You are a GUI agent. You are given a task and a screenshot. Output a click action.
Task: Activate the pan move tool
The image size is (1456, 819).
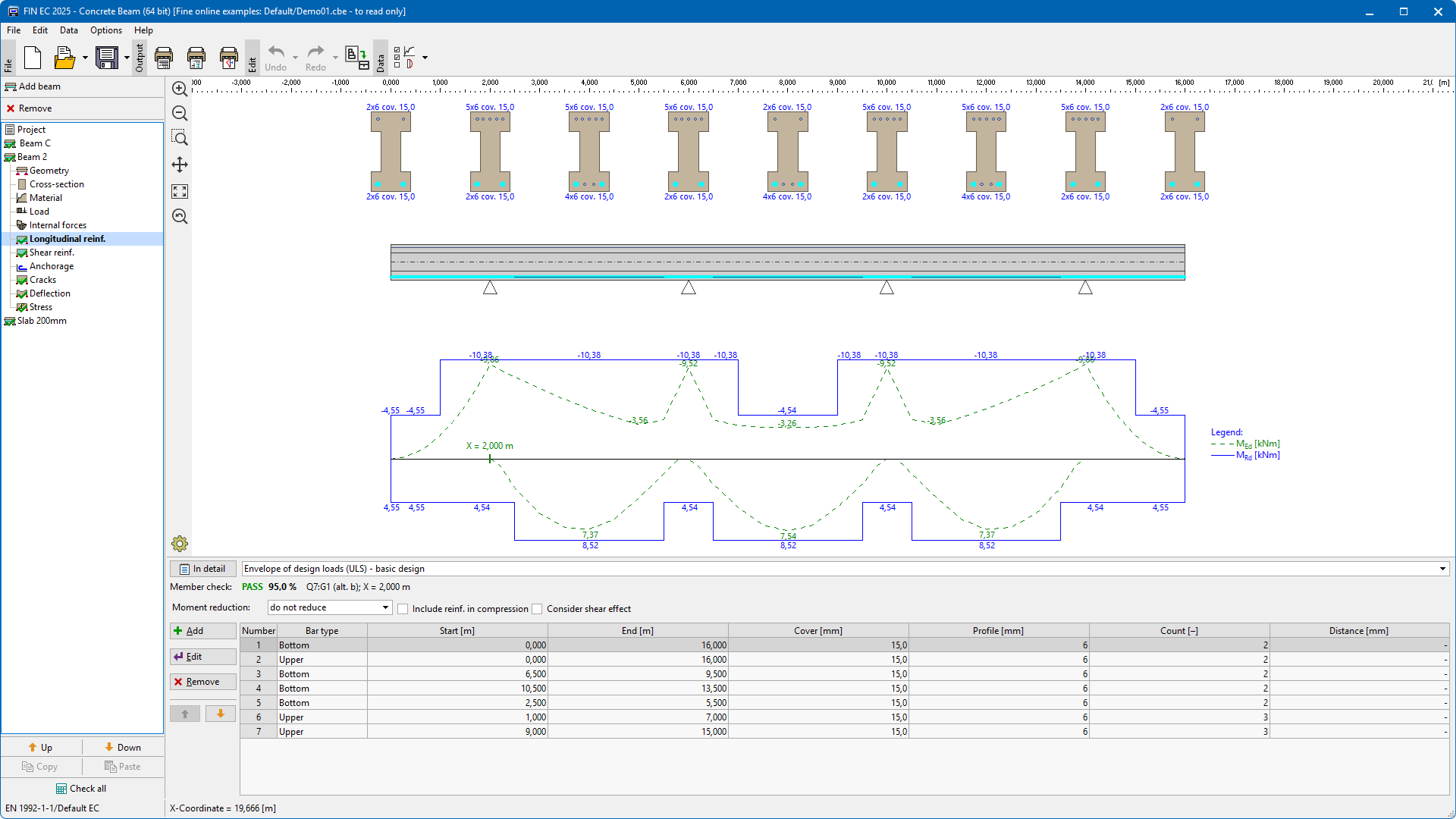(x=180, y=165)
